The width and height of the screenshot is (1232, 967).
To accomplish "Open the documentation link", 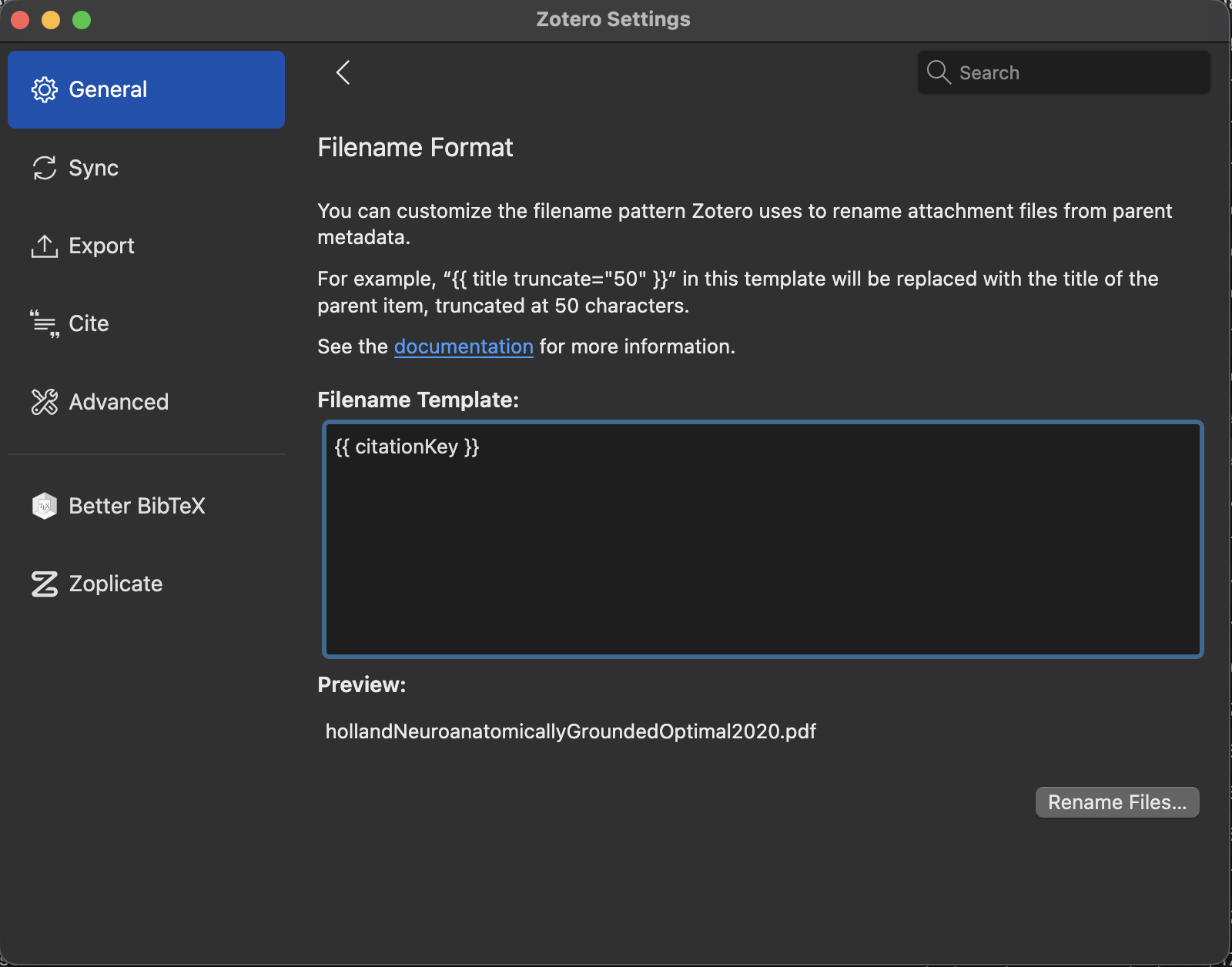I will click(x=464, y=346).
